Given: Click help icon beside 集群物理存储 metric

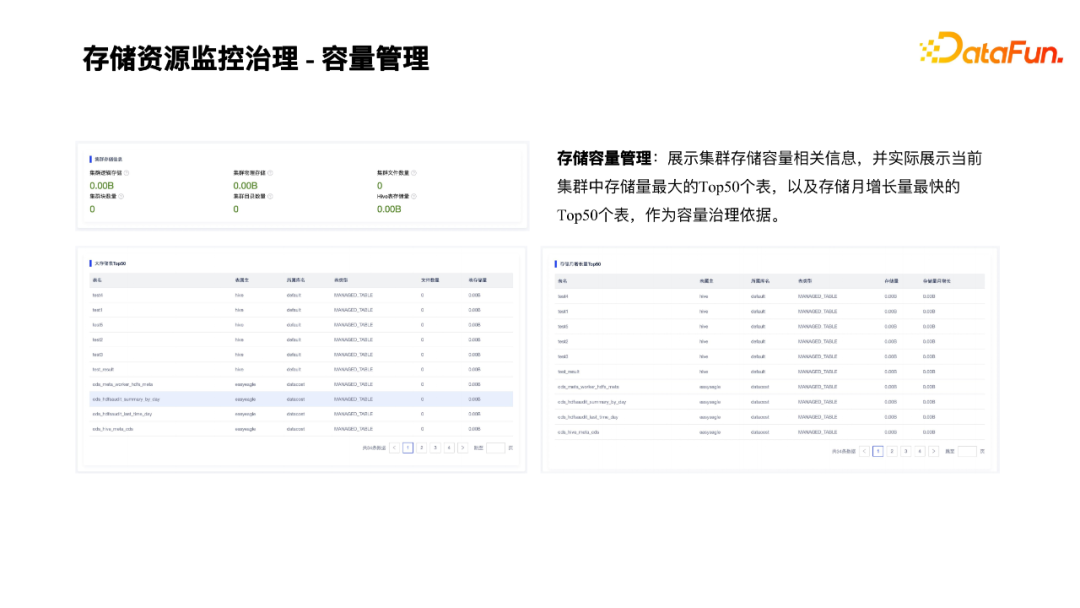Looking at the screenshot, I should pyautogui.click(x=269, y=171).
